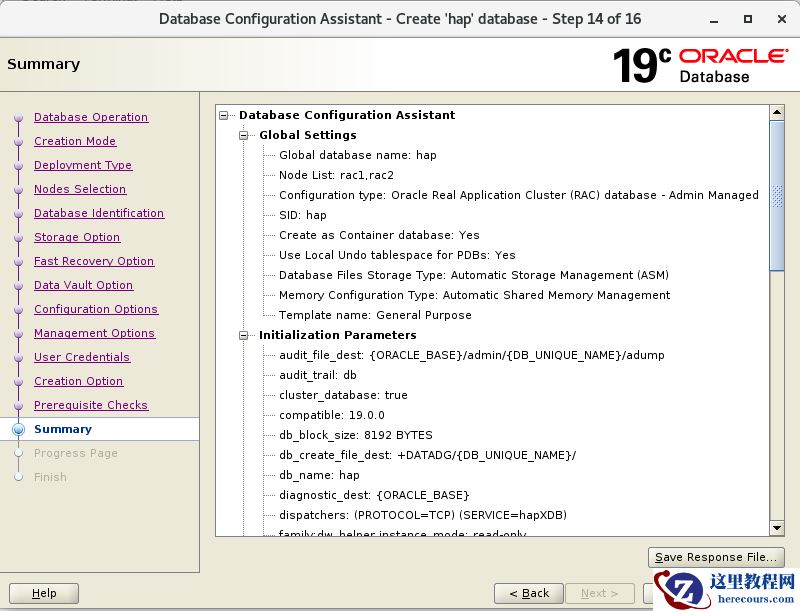Viewport: 800px width, 611px height.
Task: Click the scrollbar up arrow
Action: coord(777,113)
